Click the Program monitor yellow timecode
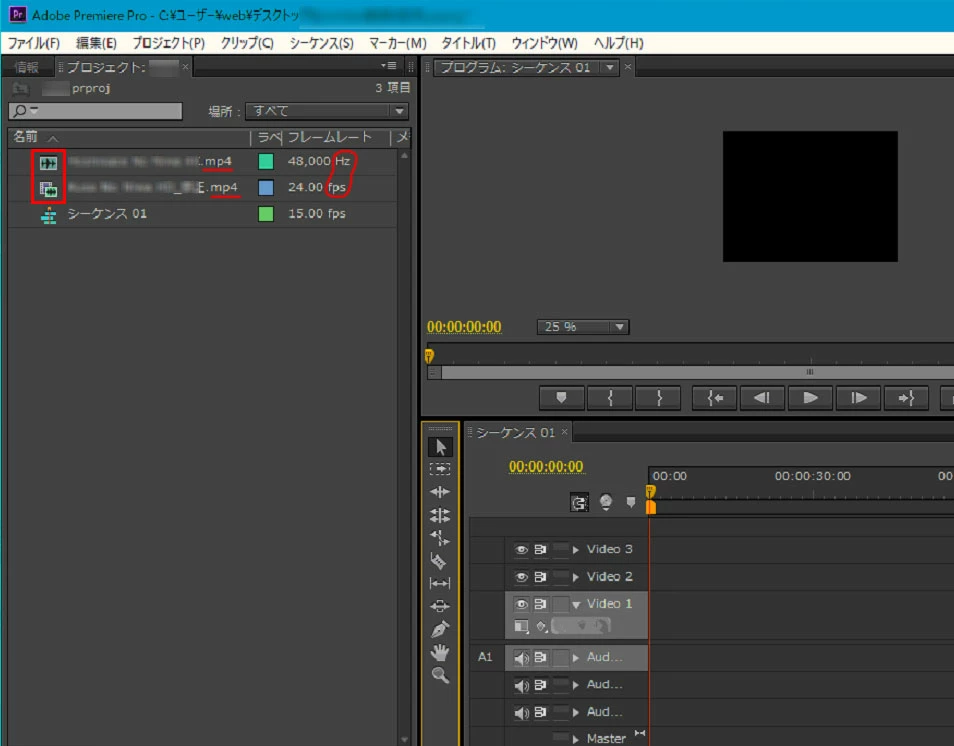This screenshot has width=954, height=746. [464, 327]
